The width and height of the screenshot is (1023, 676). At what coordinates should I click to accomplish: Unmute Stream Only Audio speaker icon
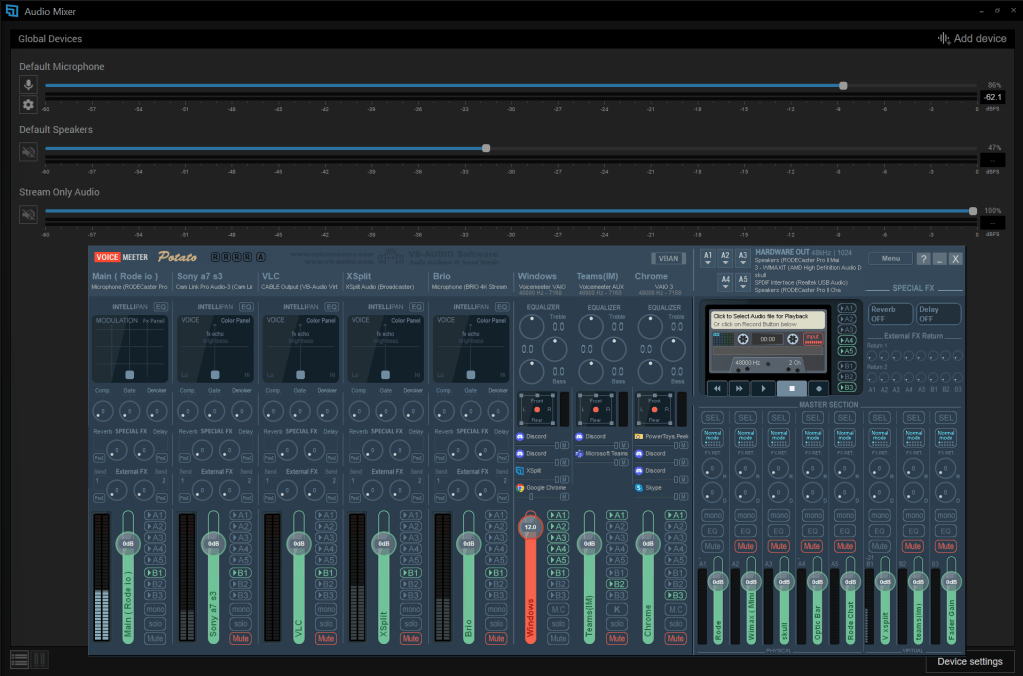click(28, 215)
